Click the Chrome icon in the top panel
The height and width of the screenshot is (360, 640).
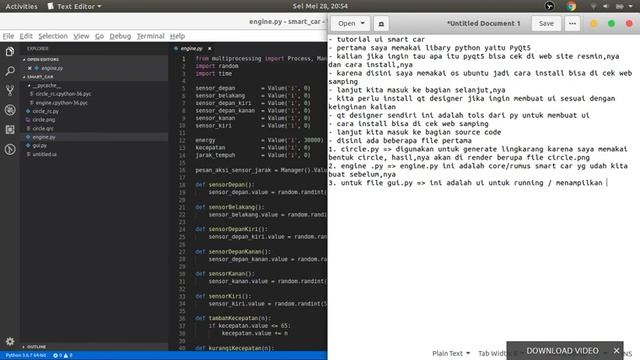point(571,6)
